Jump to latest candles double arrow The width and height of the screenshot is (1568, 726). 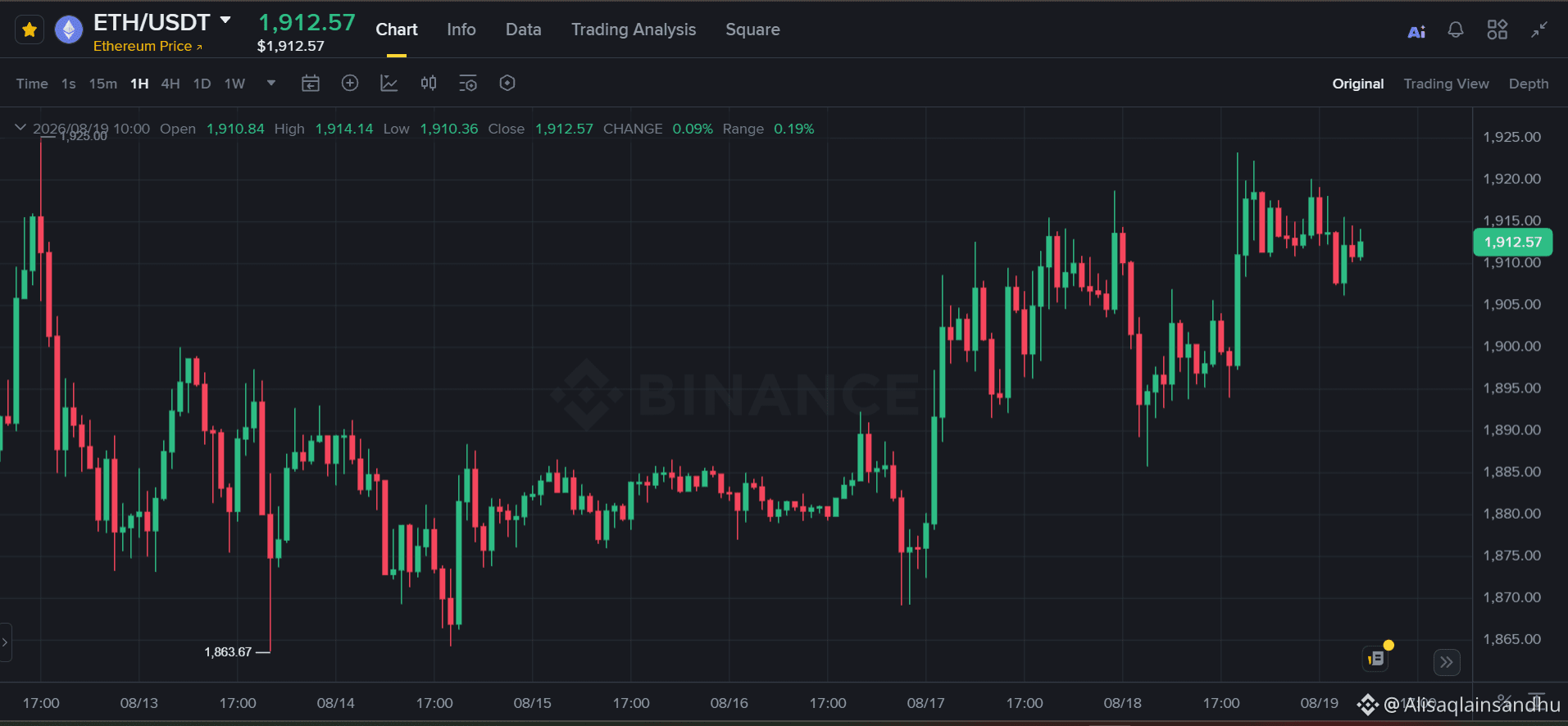point(1447,662)
